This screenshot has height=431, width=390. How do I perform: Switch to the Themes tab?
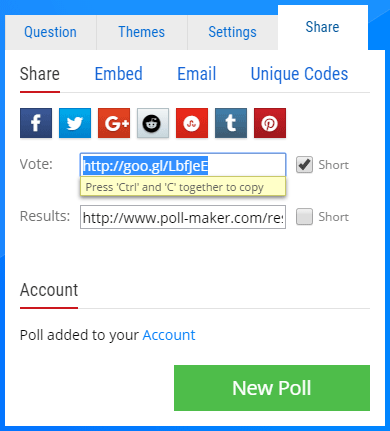[142, 32]
